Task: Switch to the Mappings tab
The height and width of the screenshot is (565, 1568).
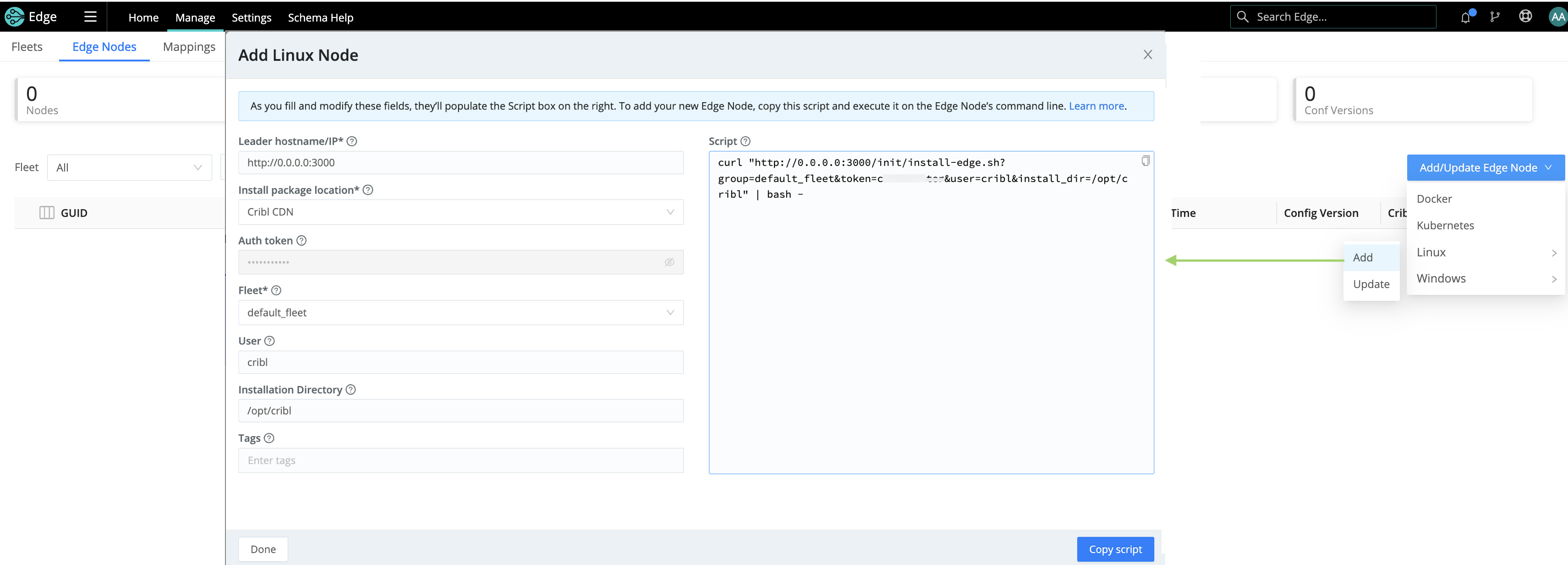Action: tap(189, 46)
